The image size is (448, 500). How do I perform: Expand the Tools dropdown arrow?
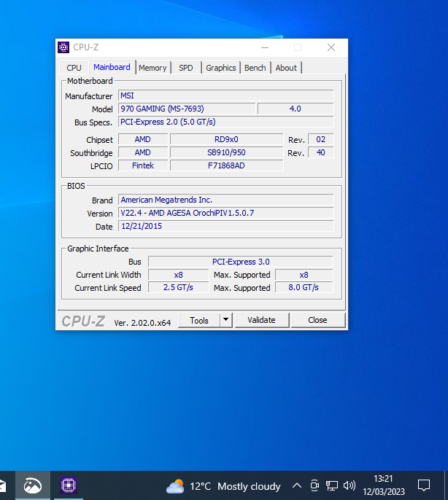(226, 320)
